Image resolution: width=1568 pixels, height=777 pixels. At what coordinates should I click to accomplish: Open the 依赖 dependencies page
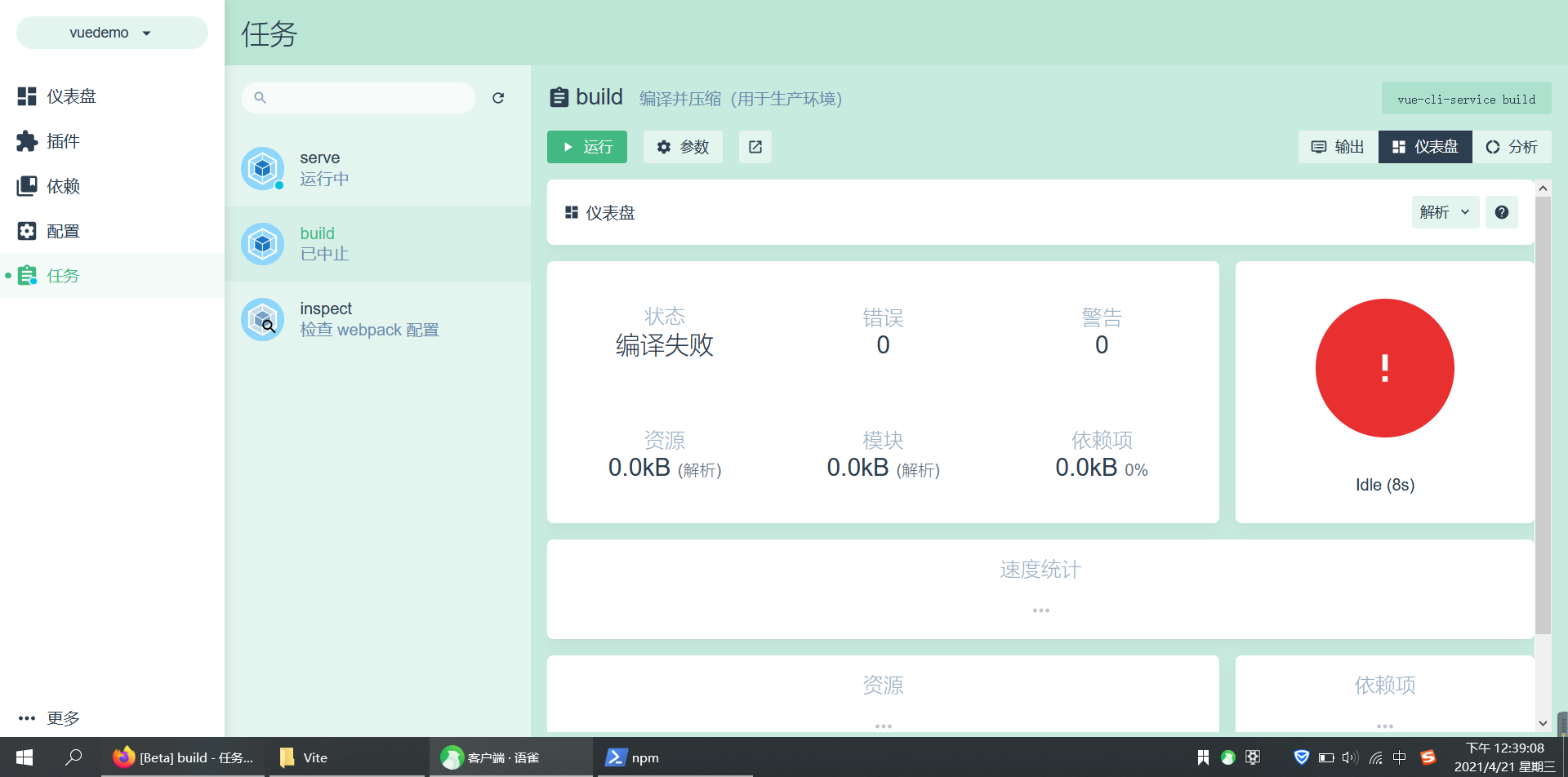112,186
